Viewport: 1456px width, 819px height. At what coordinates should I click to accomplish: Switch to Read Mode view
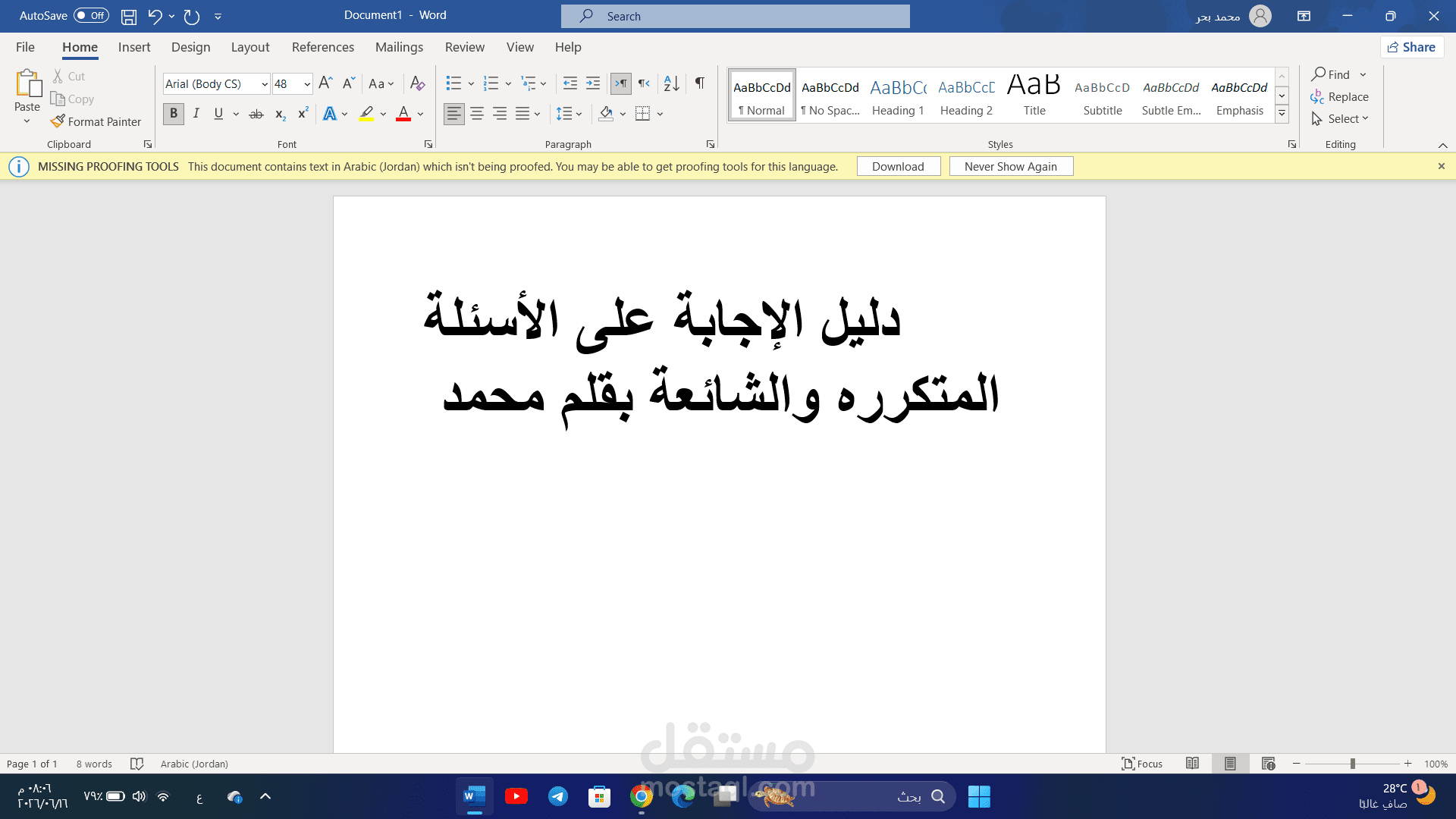click(1192, 764)
